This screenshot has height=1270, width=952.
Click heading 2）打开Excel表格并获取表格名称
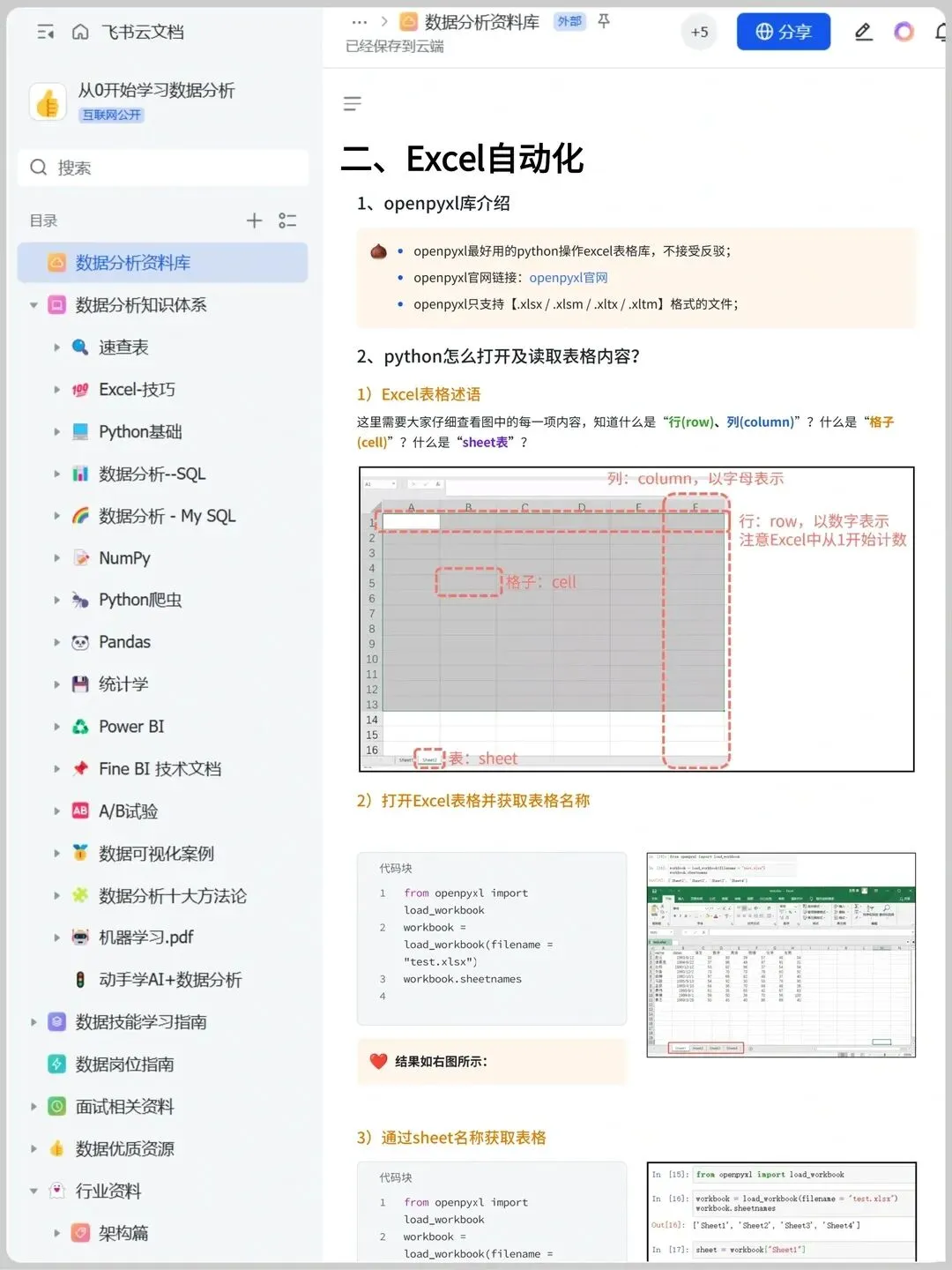point(473,801)
